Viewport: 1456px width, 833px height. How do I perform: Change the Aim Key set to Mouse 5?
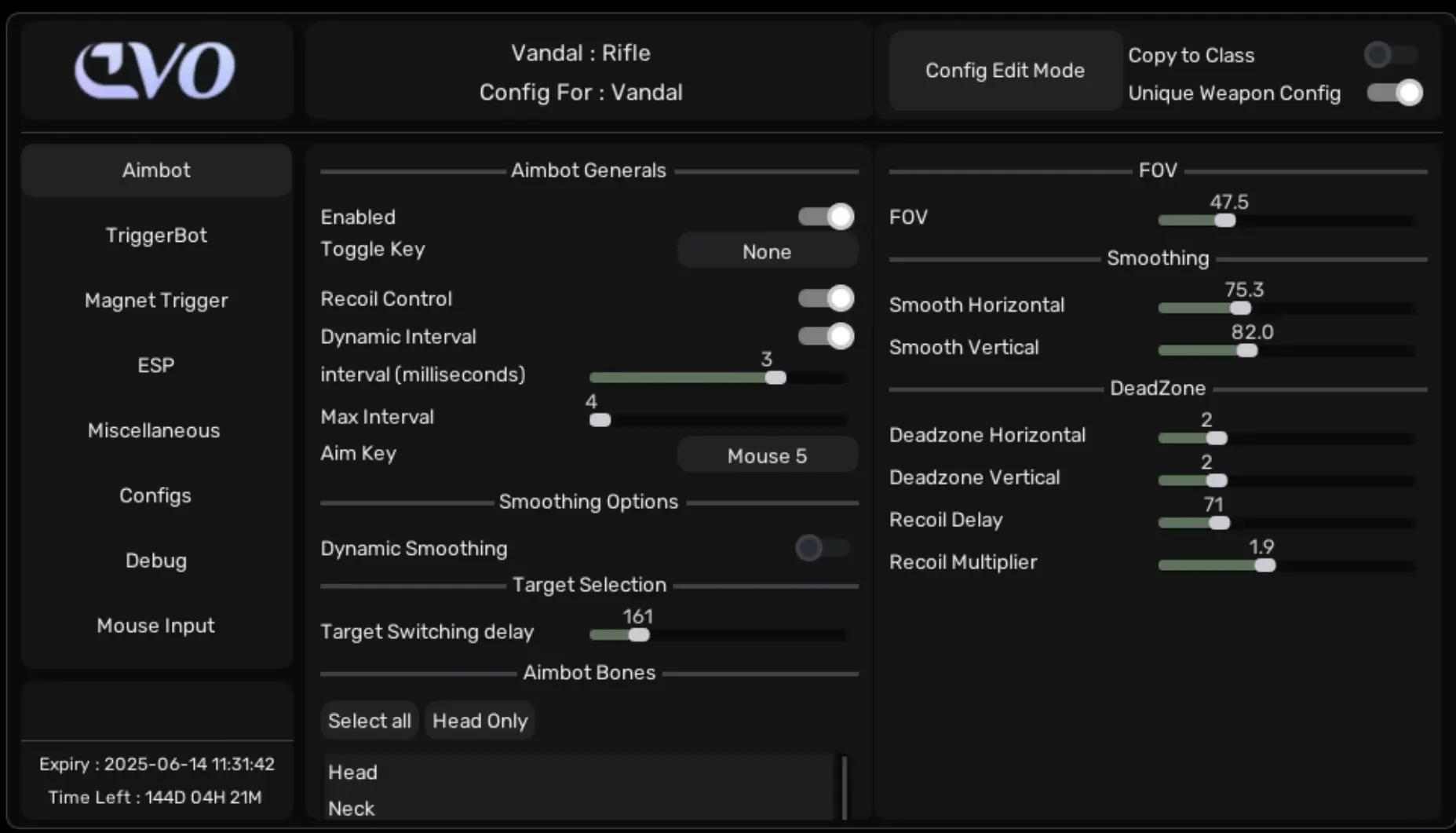[767, 456]
